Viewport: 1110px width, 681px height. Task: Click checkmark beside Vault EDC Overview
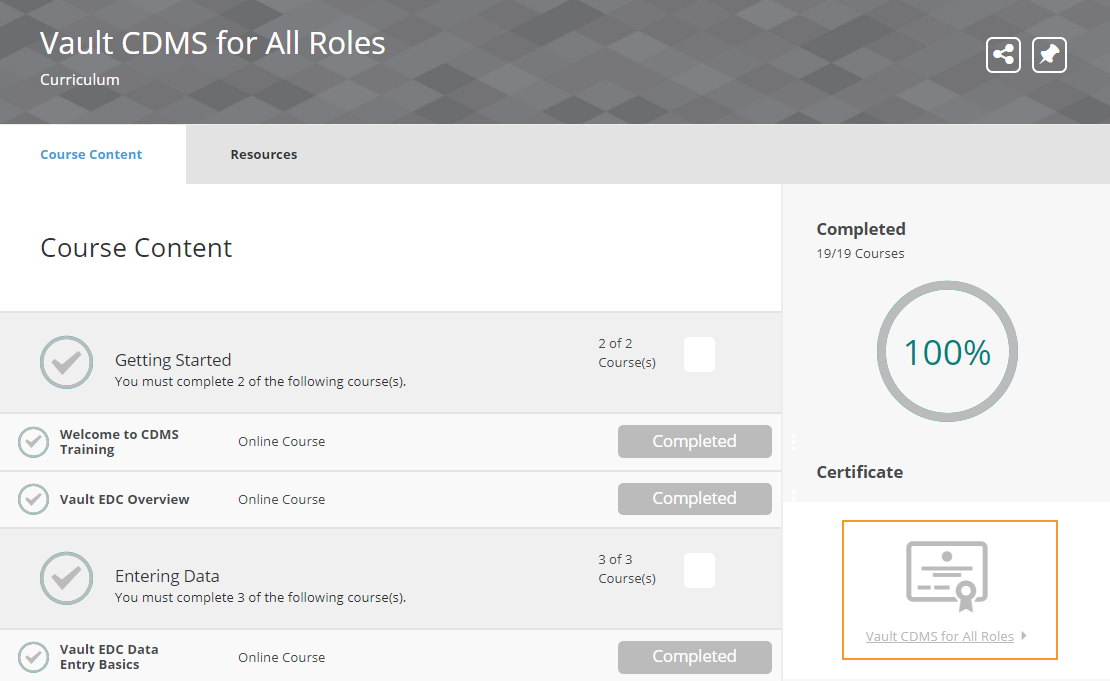click(33, 499)
